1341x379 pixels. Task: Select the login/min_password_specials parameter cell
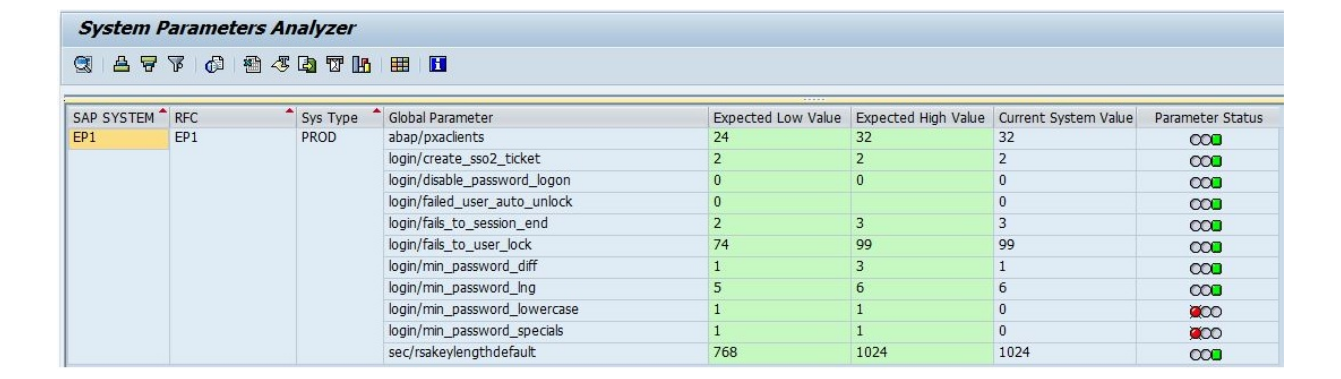point(546,332)
